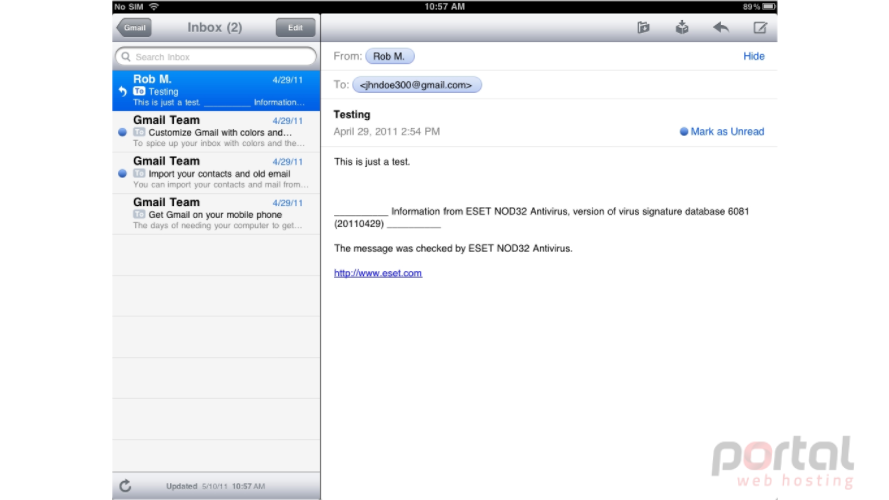889x500 pixels.
Task: Hide the message header details
Action: [753, 56]
